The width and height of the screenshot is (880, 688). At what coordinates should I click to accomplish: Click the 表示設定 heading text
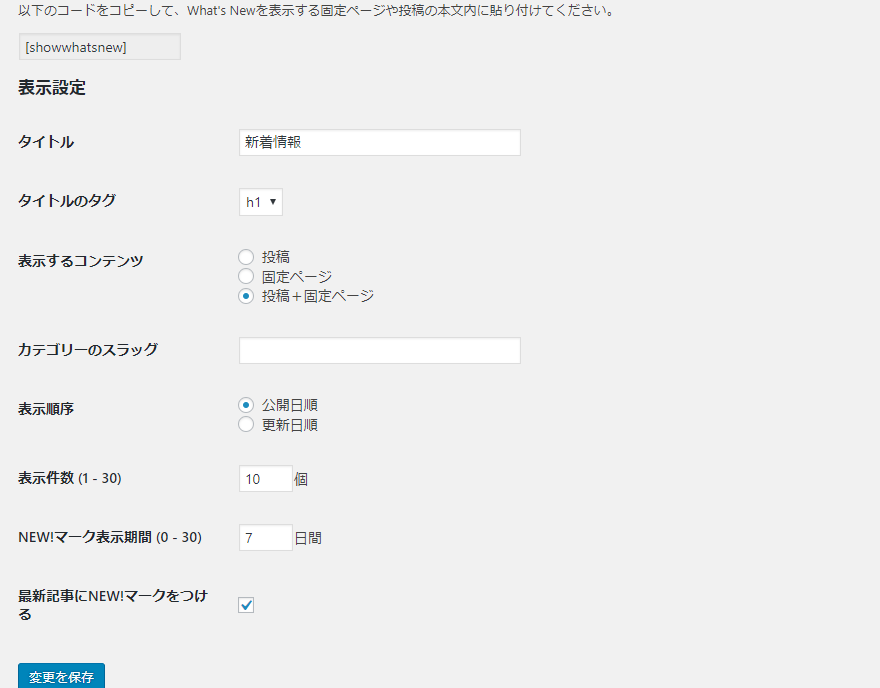[x=52, y=88]
